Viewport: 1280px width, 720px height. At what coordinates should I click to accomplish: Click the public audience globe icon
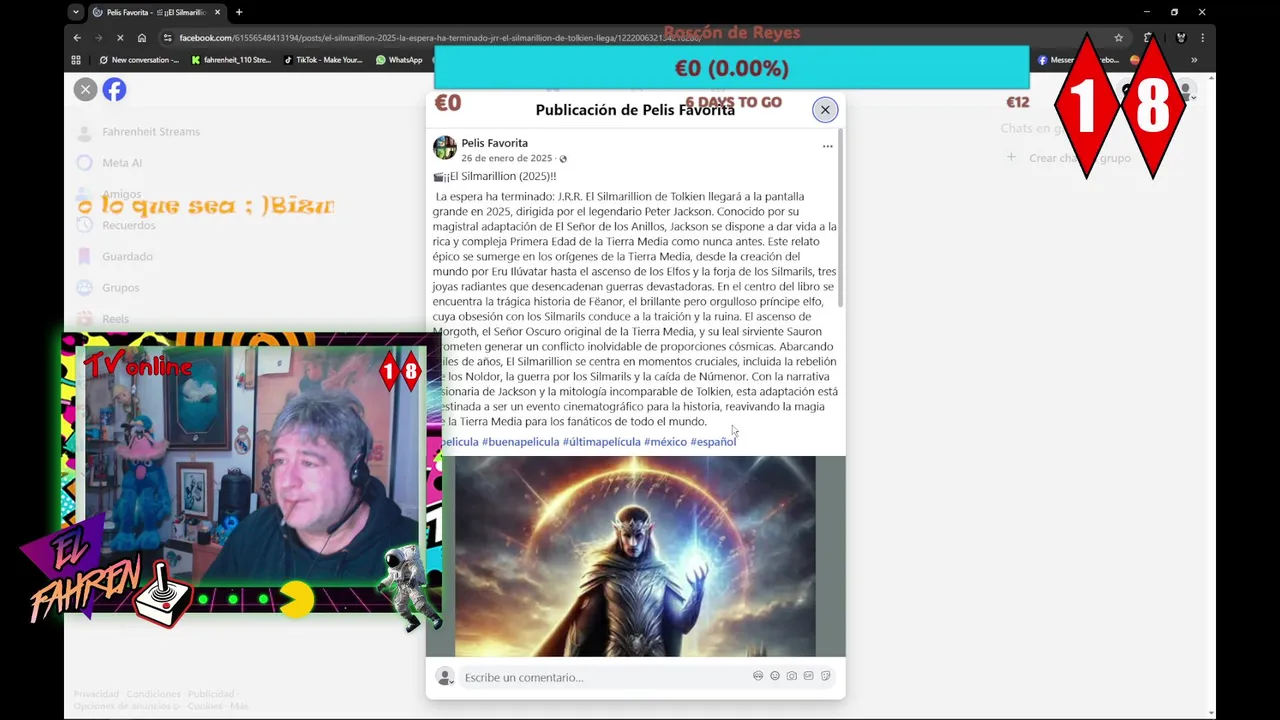(x=563, y=159)
